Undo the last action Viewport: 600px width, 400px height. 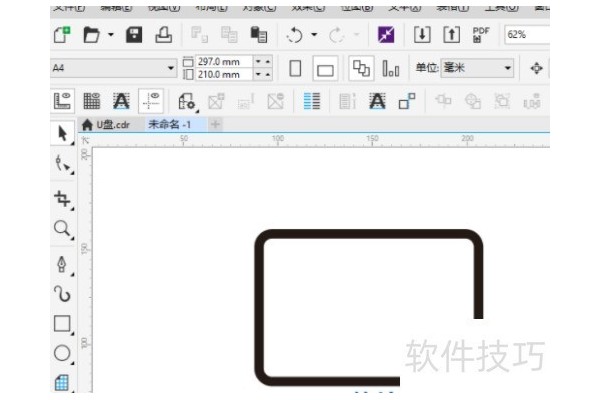tap(294, 35)
